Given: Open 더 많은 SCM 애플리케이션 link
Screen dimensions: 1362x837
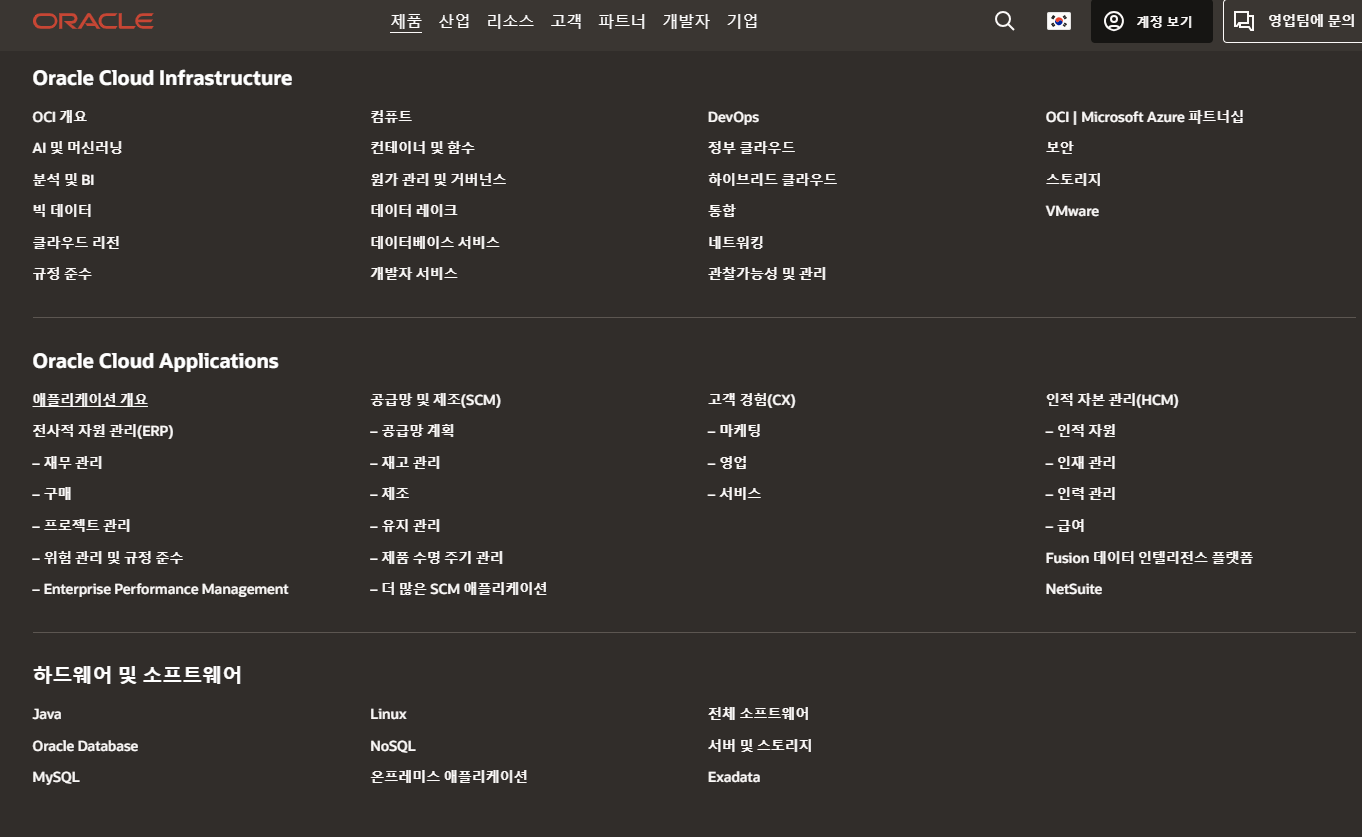Looking at the screenshot, I should [x=458, y=589].
